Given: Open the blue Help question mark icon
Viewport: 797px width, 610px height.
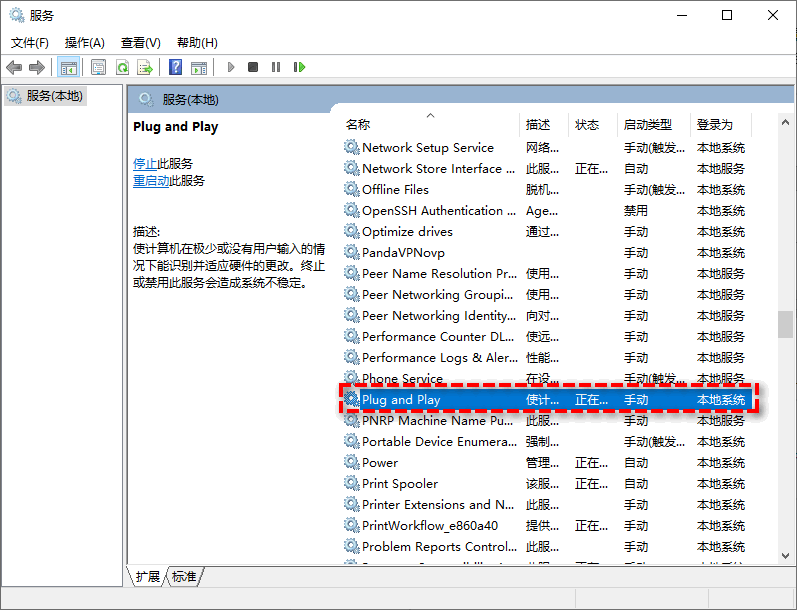Looking at the screenshot, I should tap(175, 67).
